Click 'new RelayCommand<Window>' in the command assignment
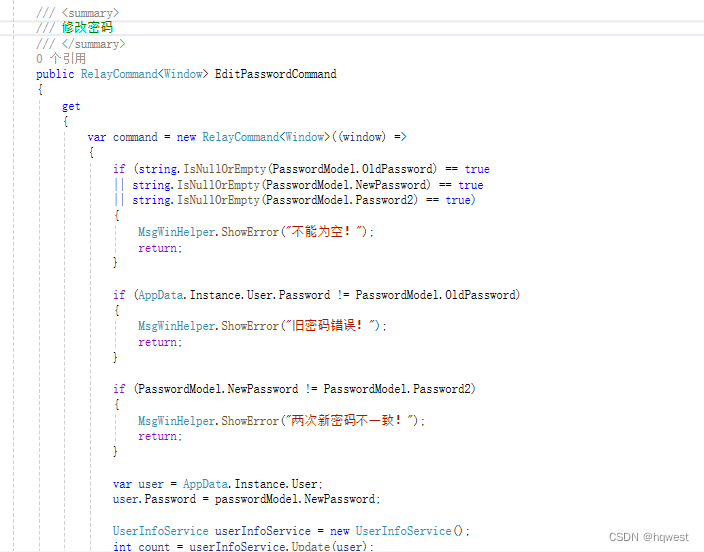704x552 pixels. 253,137
